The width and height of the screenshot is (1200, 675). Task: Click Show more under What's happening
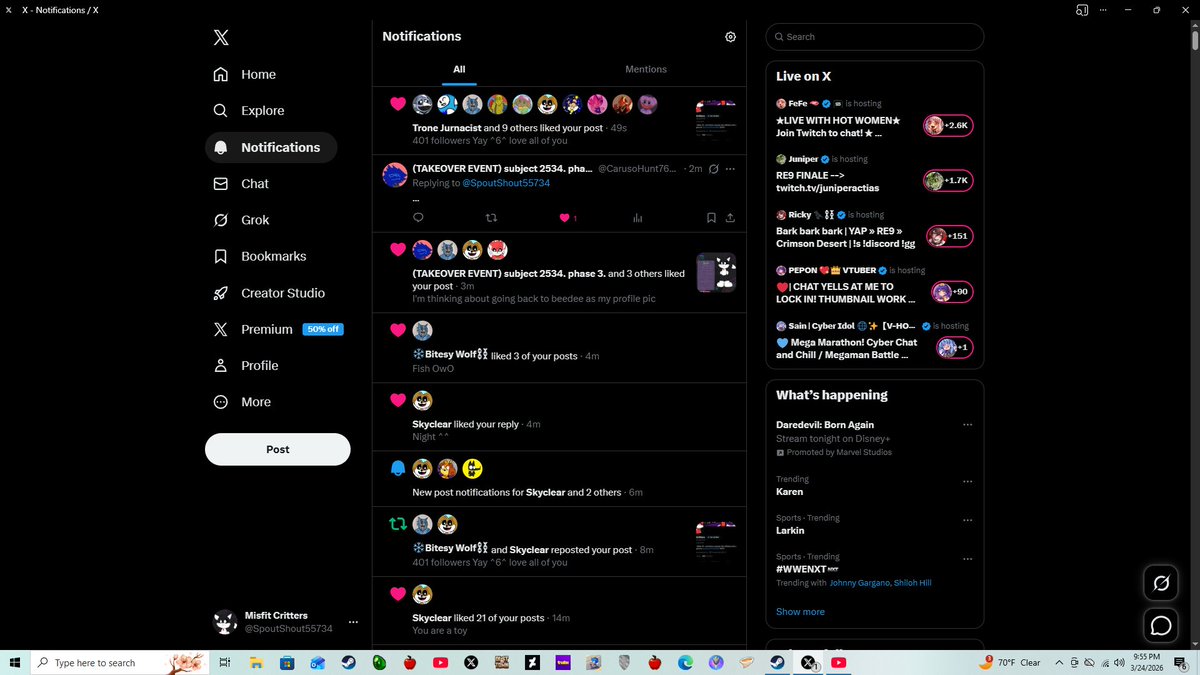[x=800, y=612]
